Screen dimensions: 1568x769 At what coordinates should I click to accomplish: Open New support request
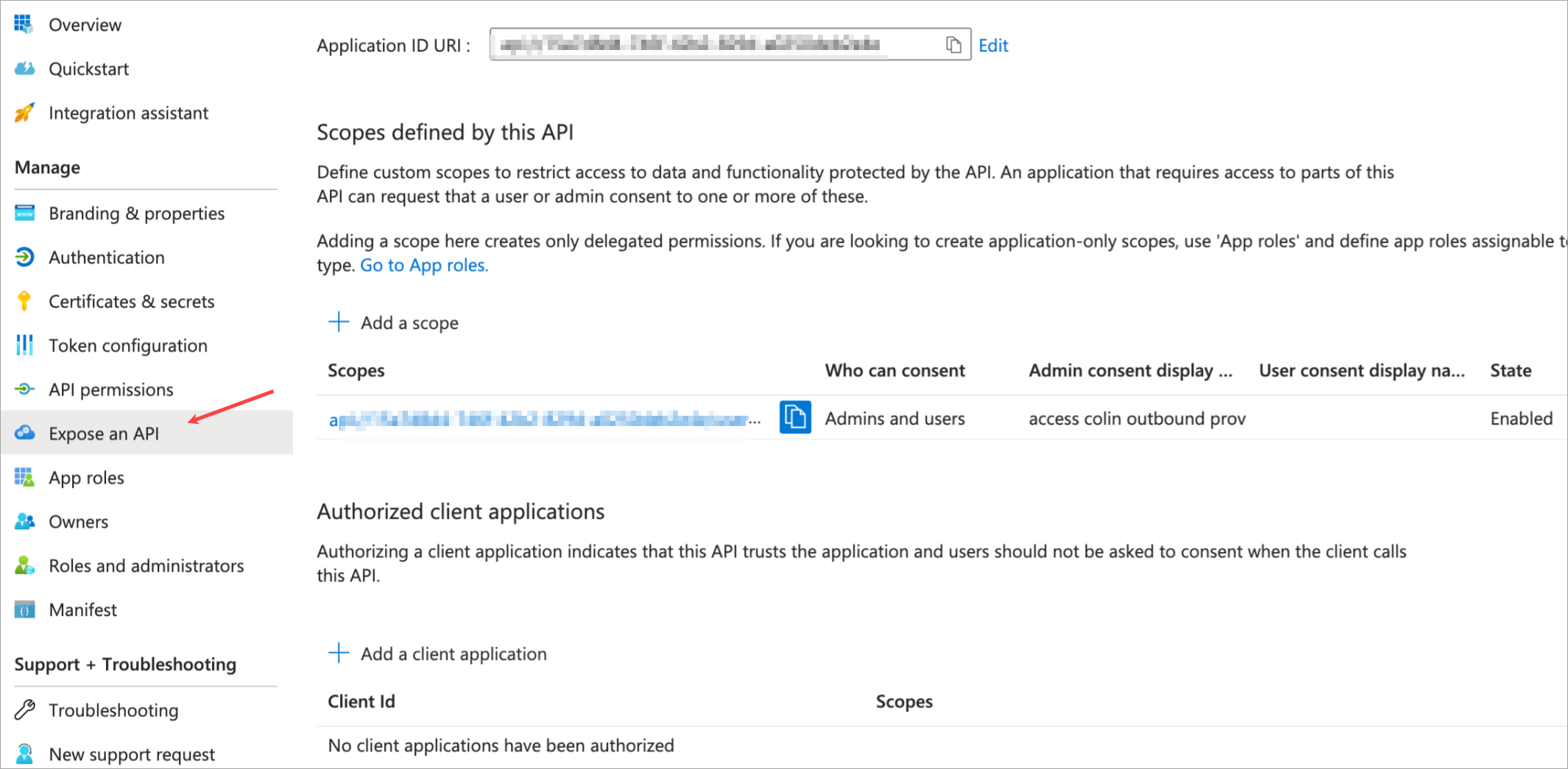(x=131, y=754)
